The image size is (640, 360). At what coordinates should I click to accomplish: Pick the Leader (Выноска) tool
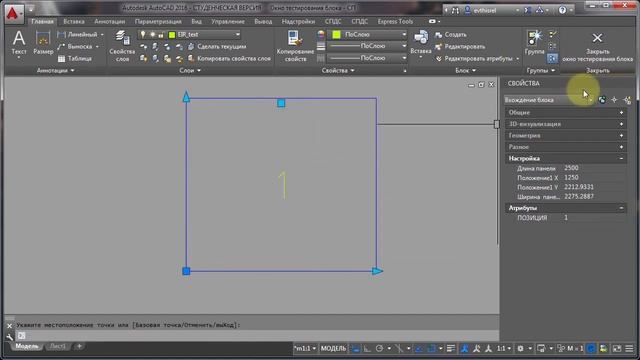(x=78, y=47)
